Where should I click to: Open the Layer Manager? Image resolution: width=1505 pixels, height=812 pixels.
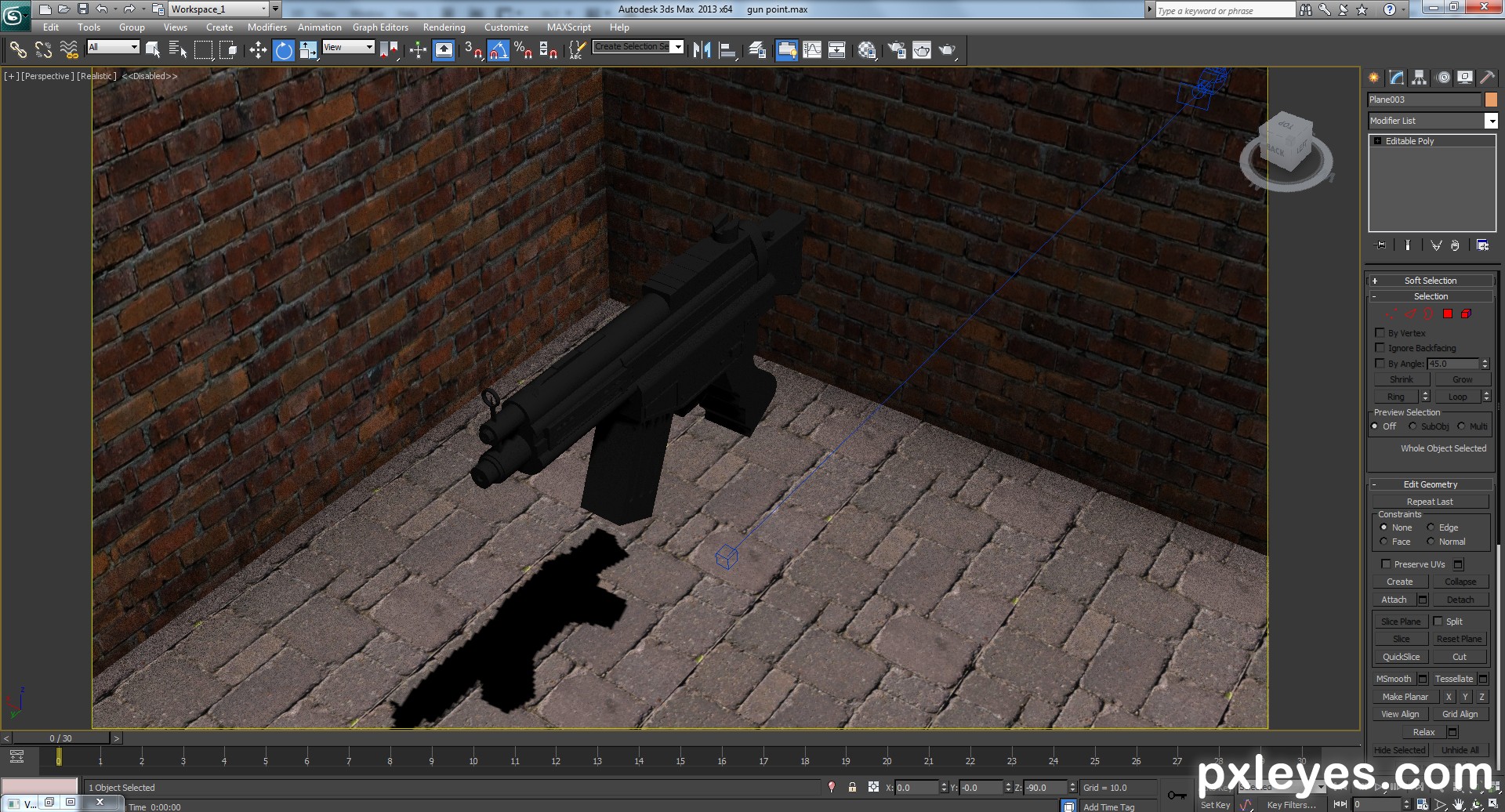757,50
